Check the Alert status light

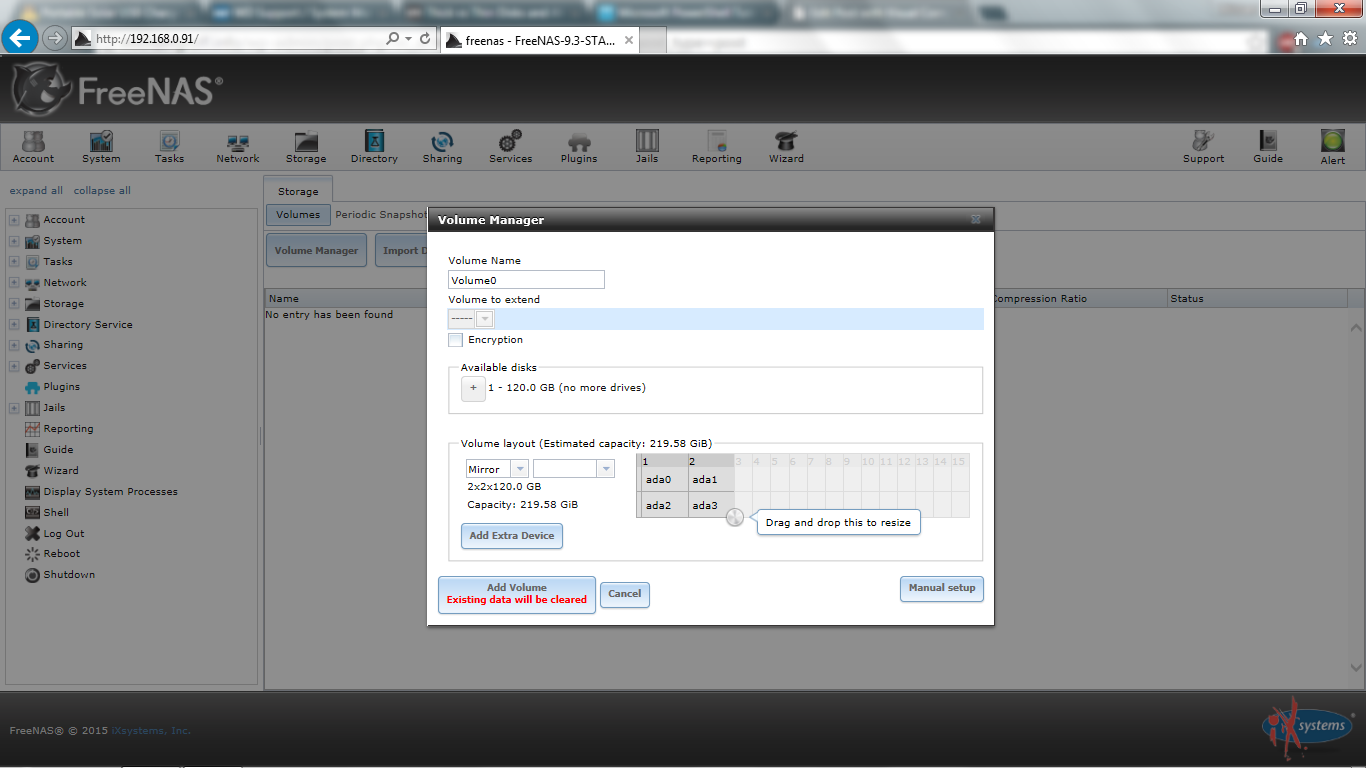tap(1332, 142)
